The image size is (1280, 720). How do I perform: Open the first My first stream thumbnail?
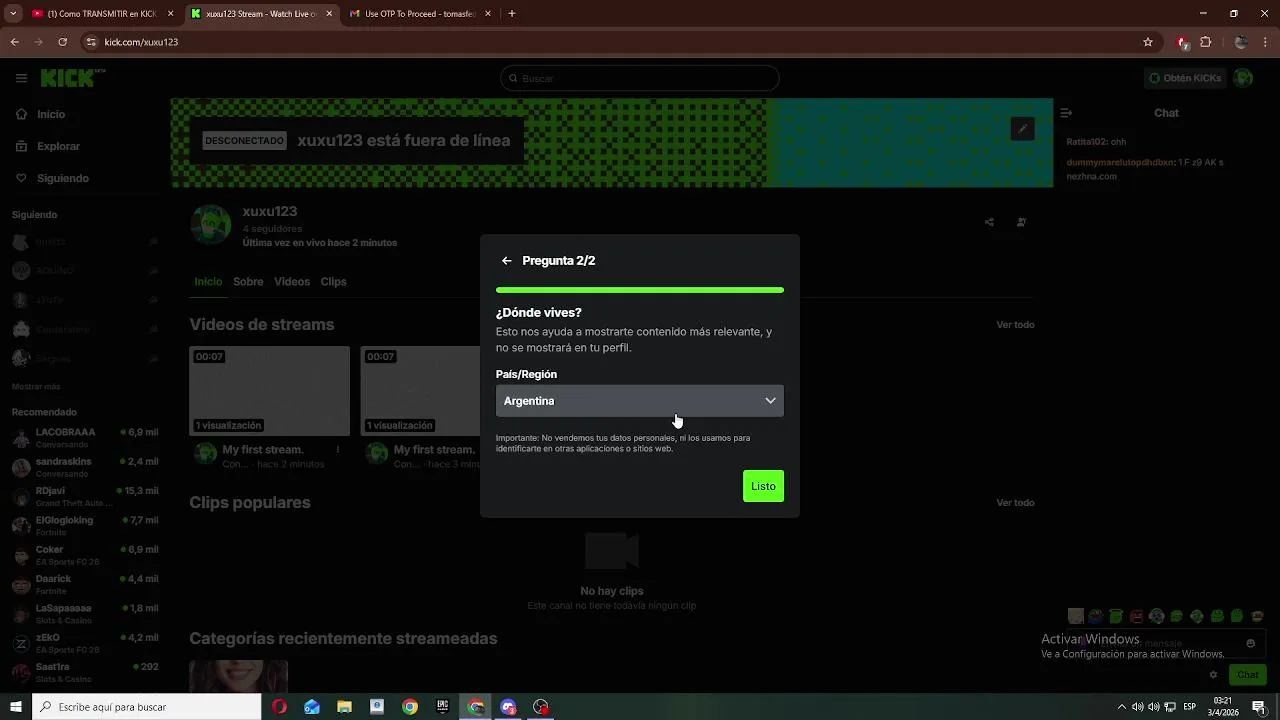point(270,391)
